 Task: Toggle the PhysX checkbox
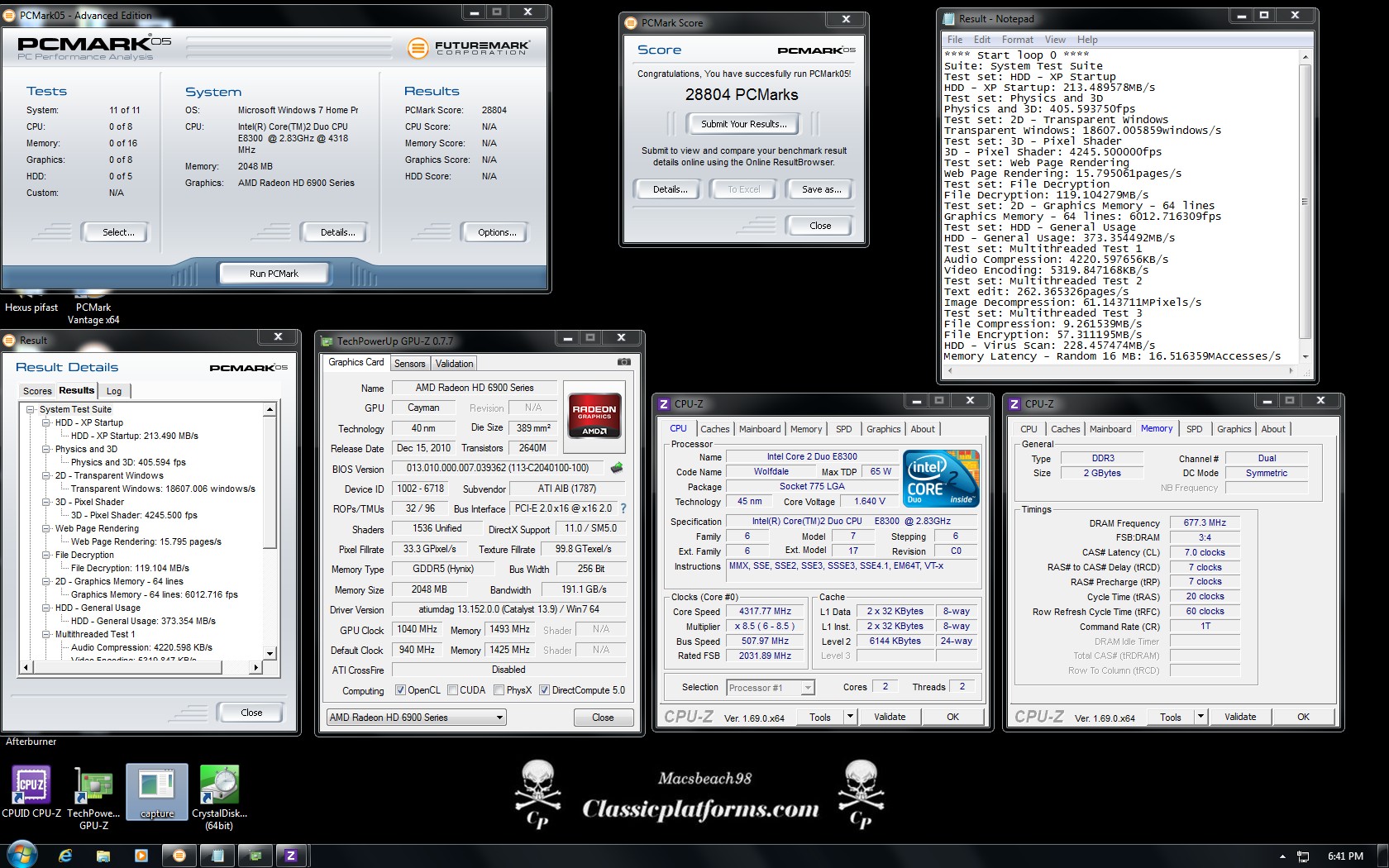tap(499, 689)
